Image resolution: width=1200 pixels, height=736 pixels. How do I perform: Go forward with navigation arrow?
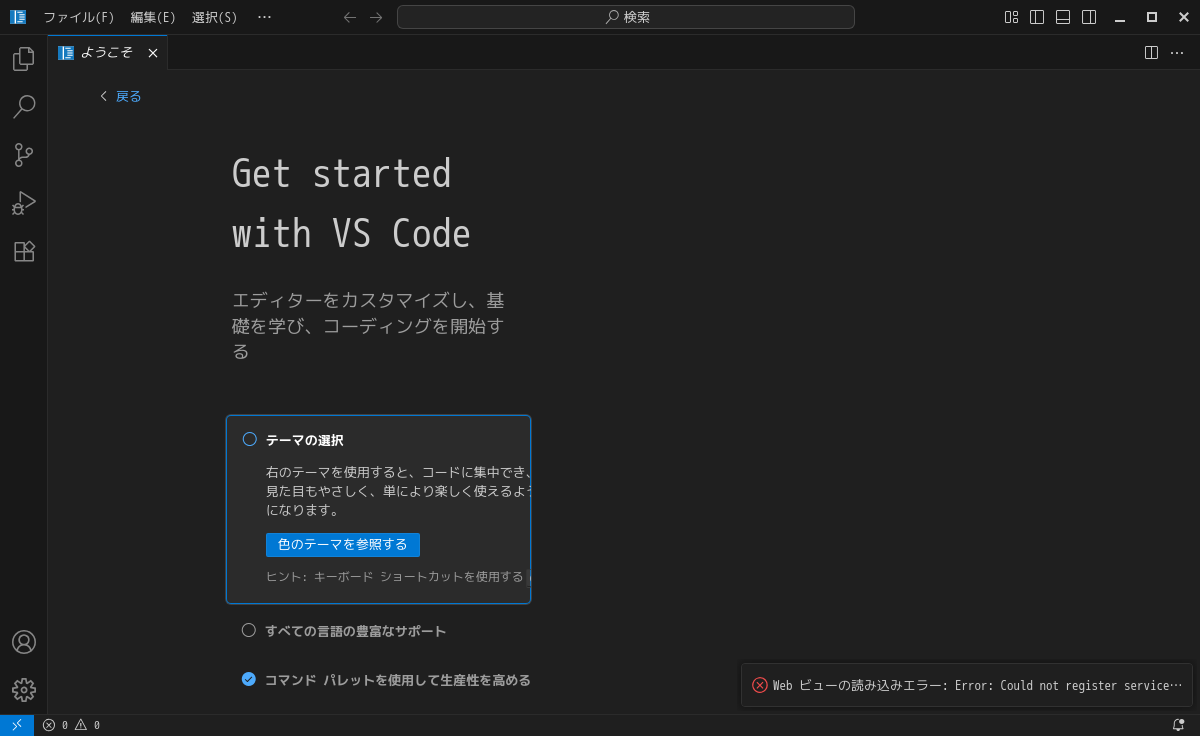point(376,17)
